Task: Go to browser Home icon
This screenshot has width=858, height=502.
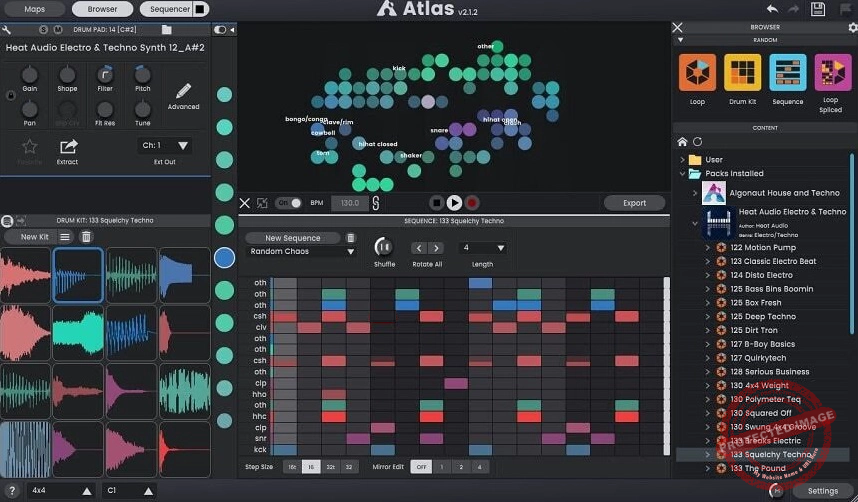Action: (x=682, y=142)
